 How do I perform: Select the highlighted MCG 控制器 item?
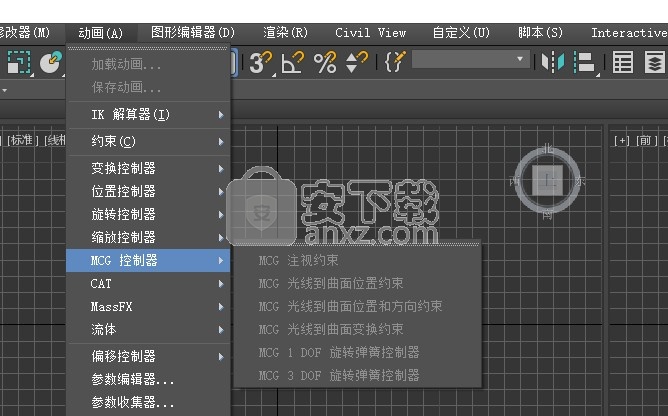[x=148, y=260]
